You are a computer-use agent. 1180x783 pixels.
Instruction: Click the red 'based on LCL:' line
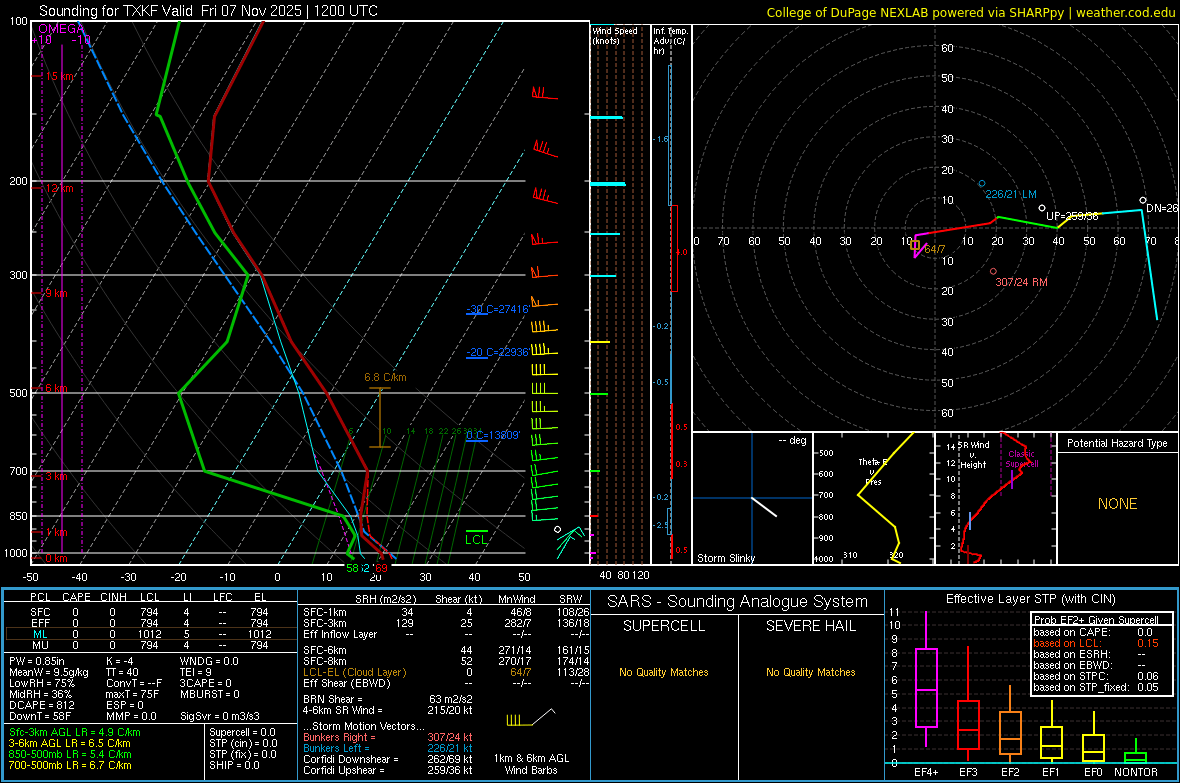[1096, 643]
